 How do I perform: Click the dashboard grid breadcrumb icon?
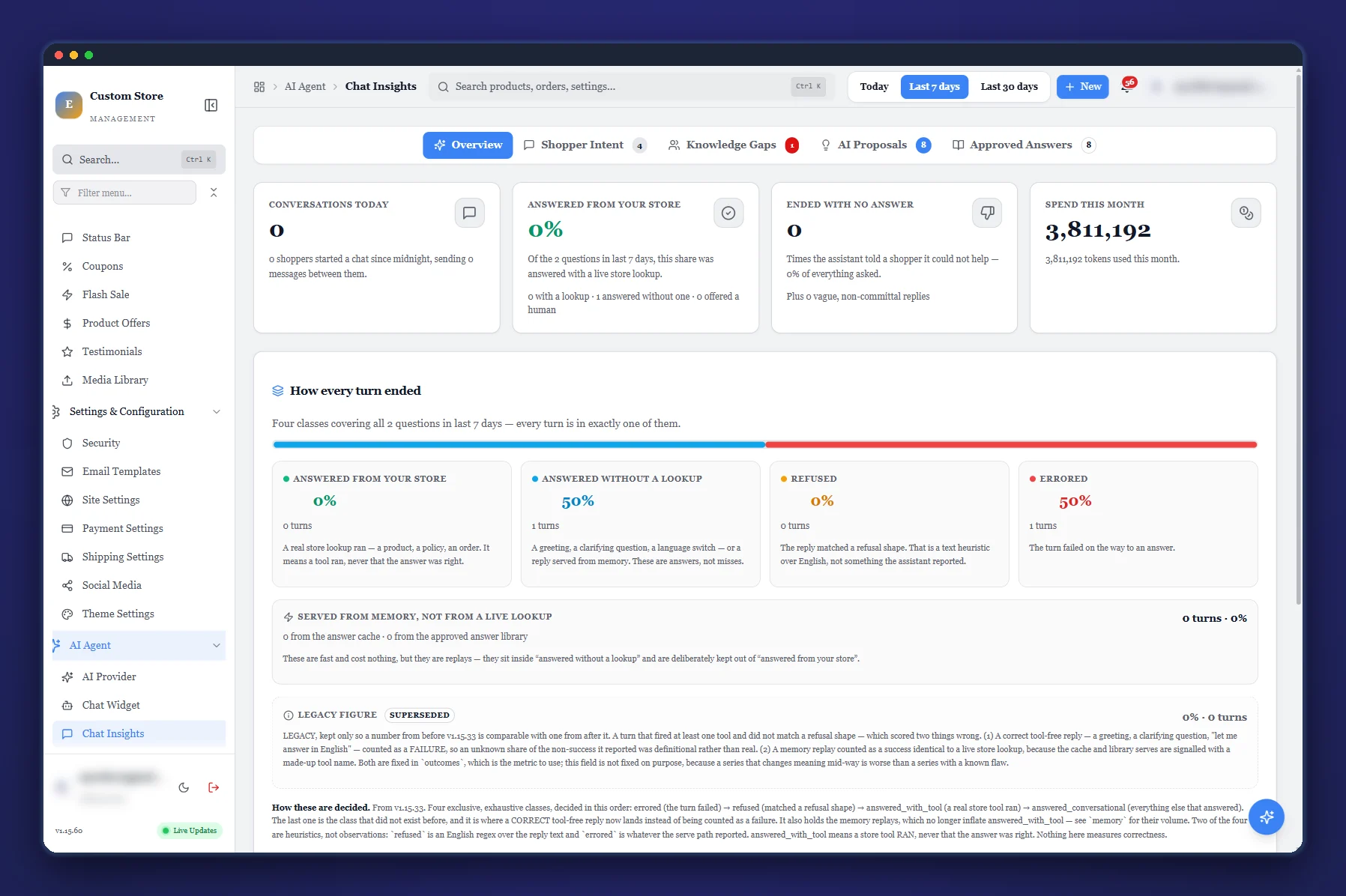tap(259, 87)
